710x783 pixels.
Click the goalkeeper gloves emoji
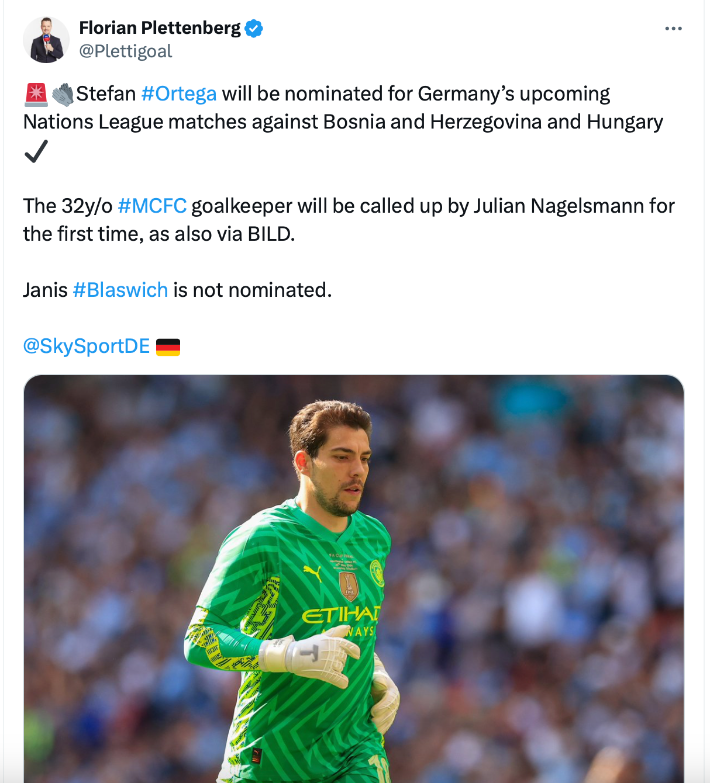coord(62,94)
